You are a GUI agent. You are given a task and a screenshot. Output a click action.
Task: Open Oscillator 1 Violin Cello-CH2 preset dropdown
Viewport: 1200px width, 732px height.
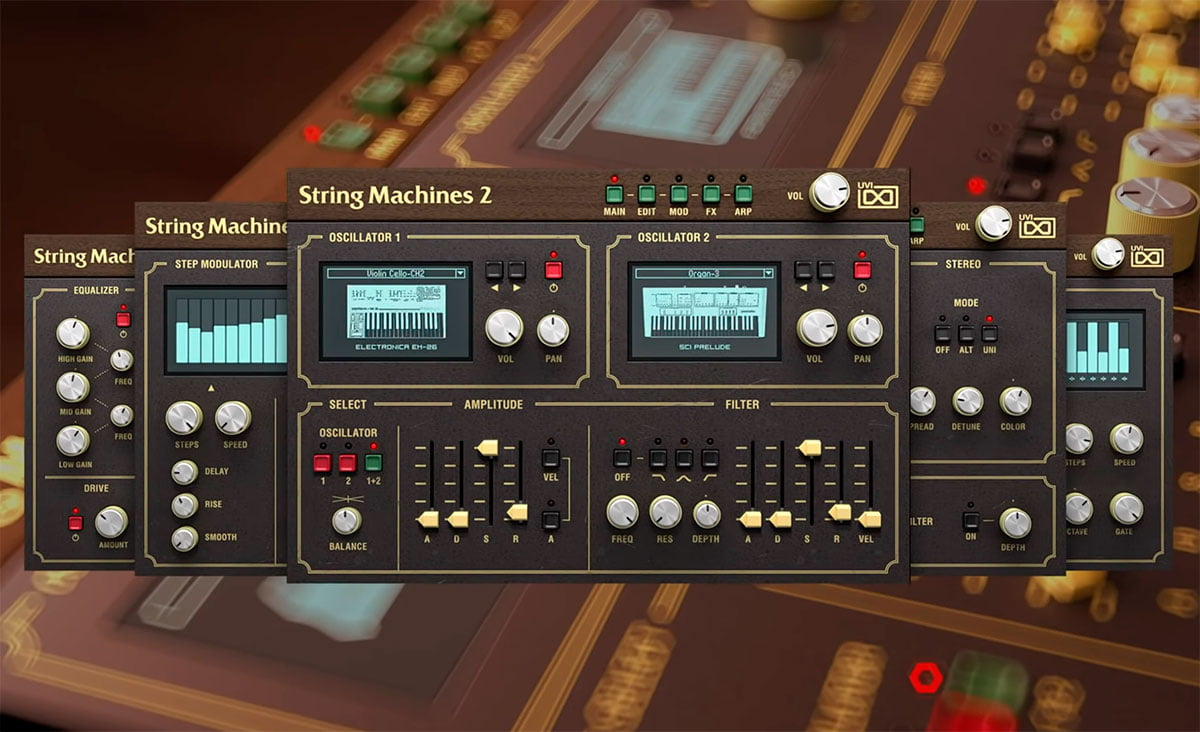[397, 272]
